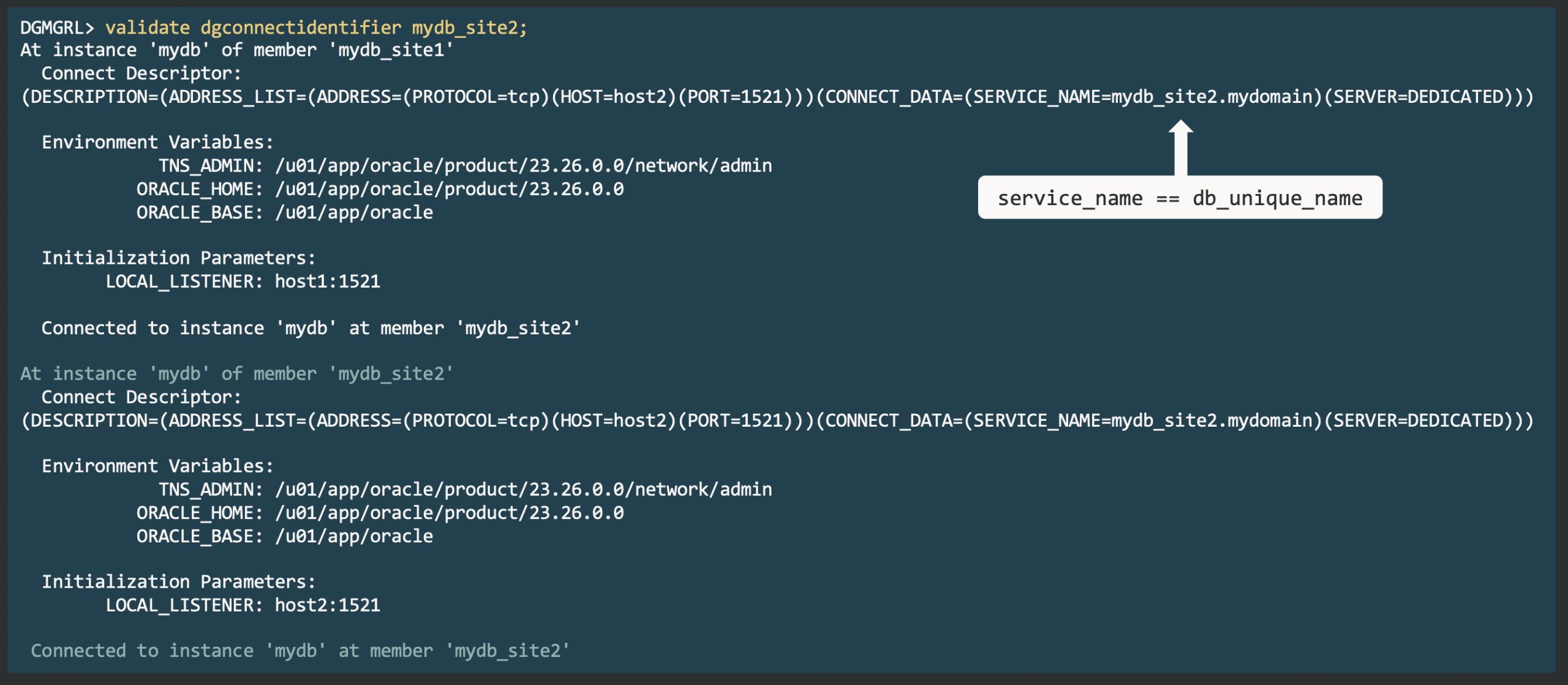Click first Environment Variables heading
Viewport: 1568px width, 685px height.
[157, 143]
